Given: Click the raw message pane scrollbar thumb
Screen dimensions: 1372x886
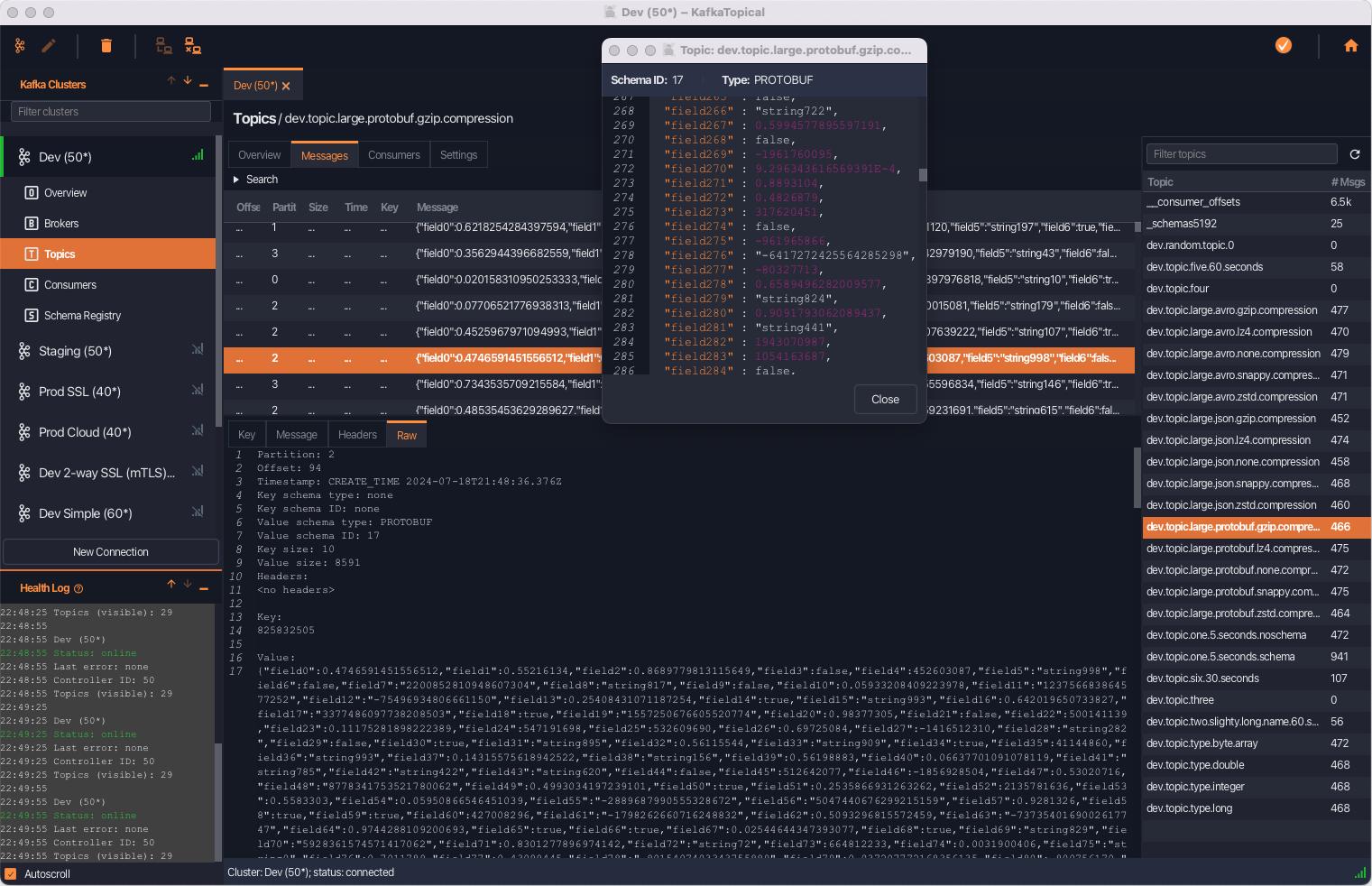Looking at the screenshot, I should [x=1137, y=477].
